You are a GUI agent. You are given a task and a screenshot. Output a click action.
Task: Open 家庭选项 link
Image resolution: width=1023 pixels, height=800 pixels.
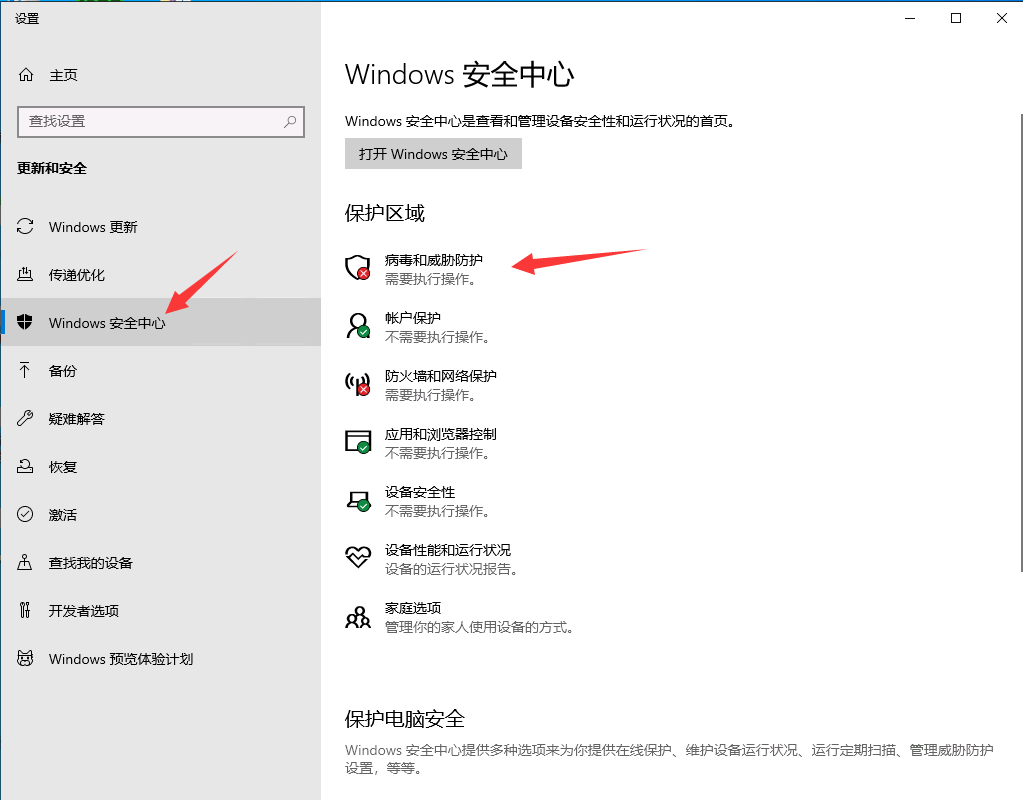click(412, 608)
